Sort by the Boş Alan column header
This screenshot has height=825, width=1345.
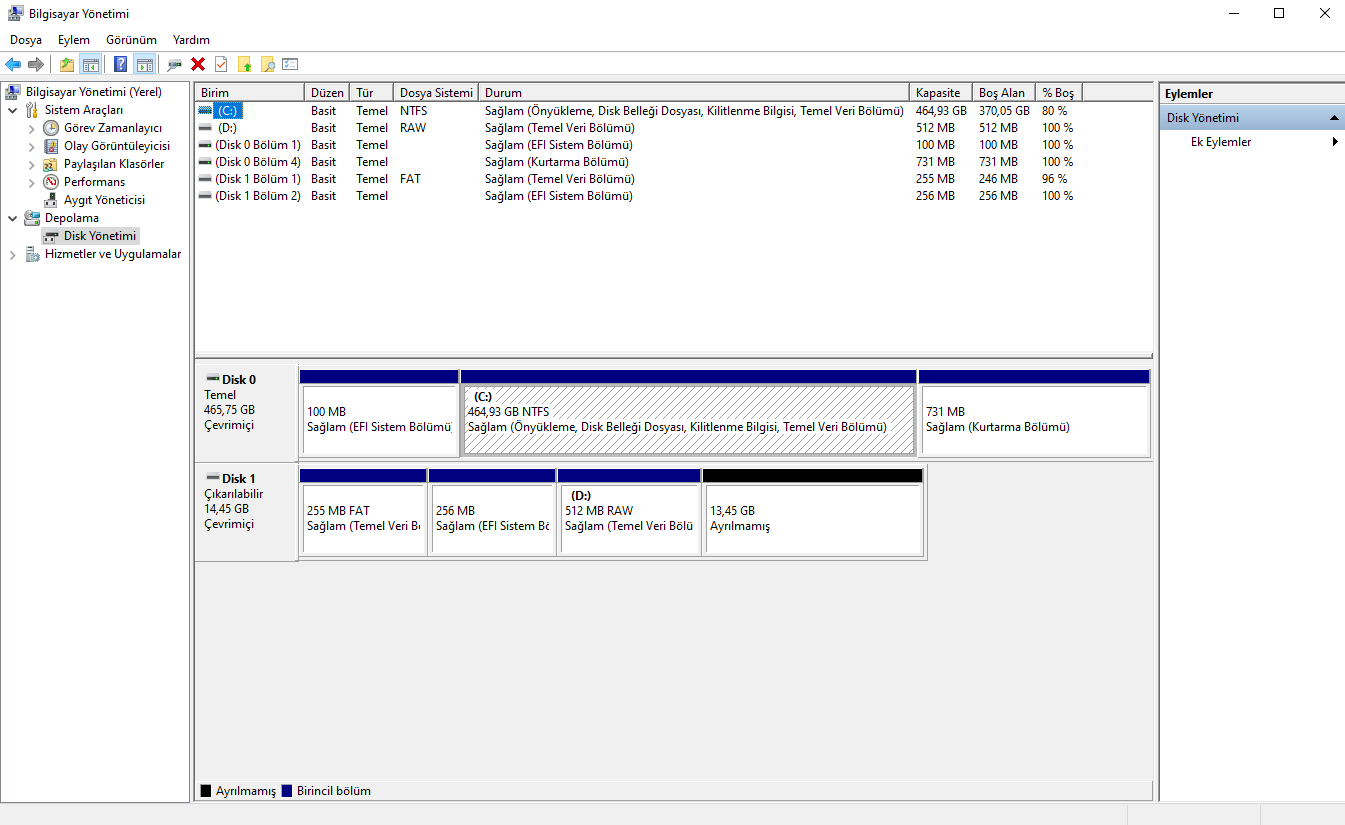pyautogui.click(x=1004, y=92)
